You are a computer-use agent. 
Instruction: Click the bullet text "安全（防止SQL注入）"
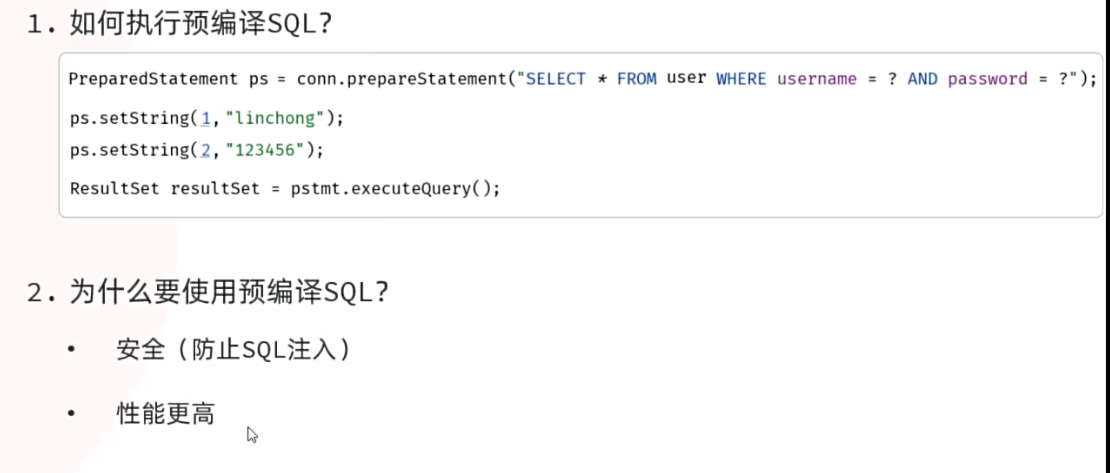pos(234,350)
